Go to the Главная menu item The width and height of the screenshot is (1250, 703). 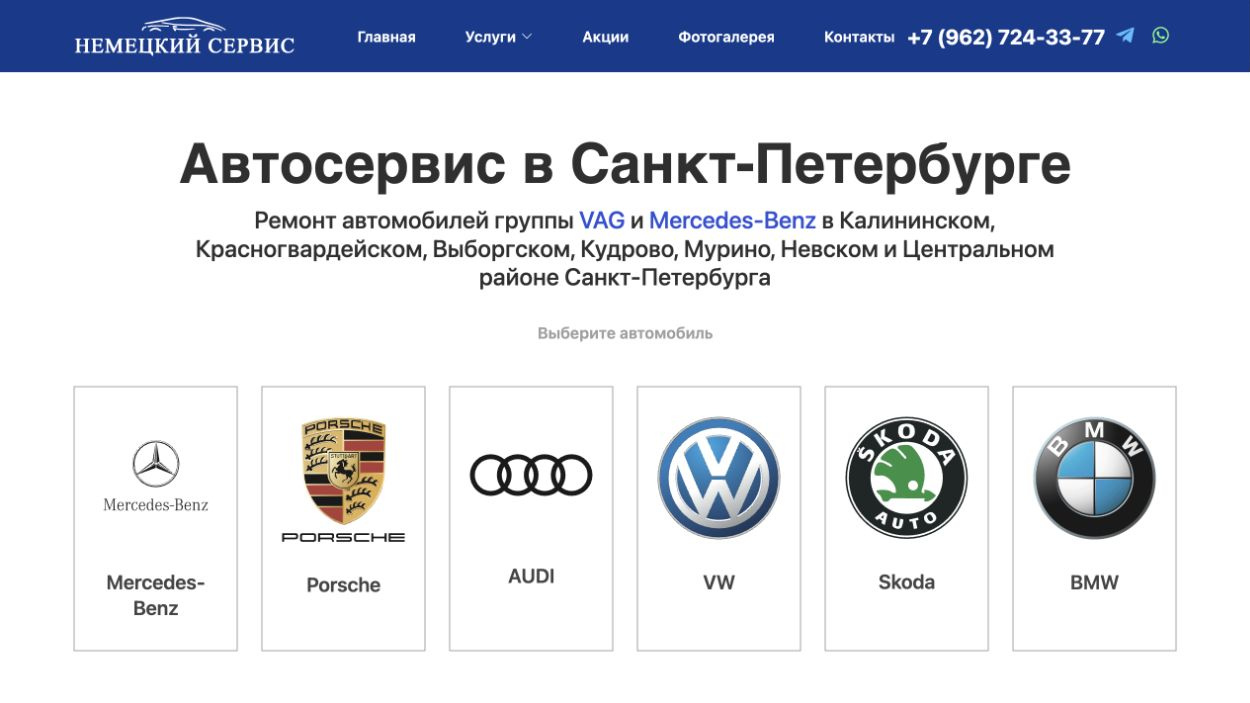386,37
